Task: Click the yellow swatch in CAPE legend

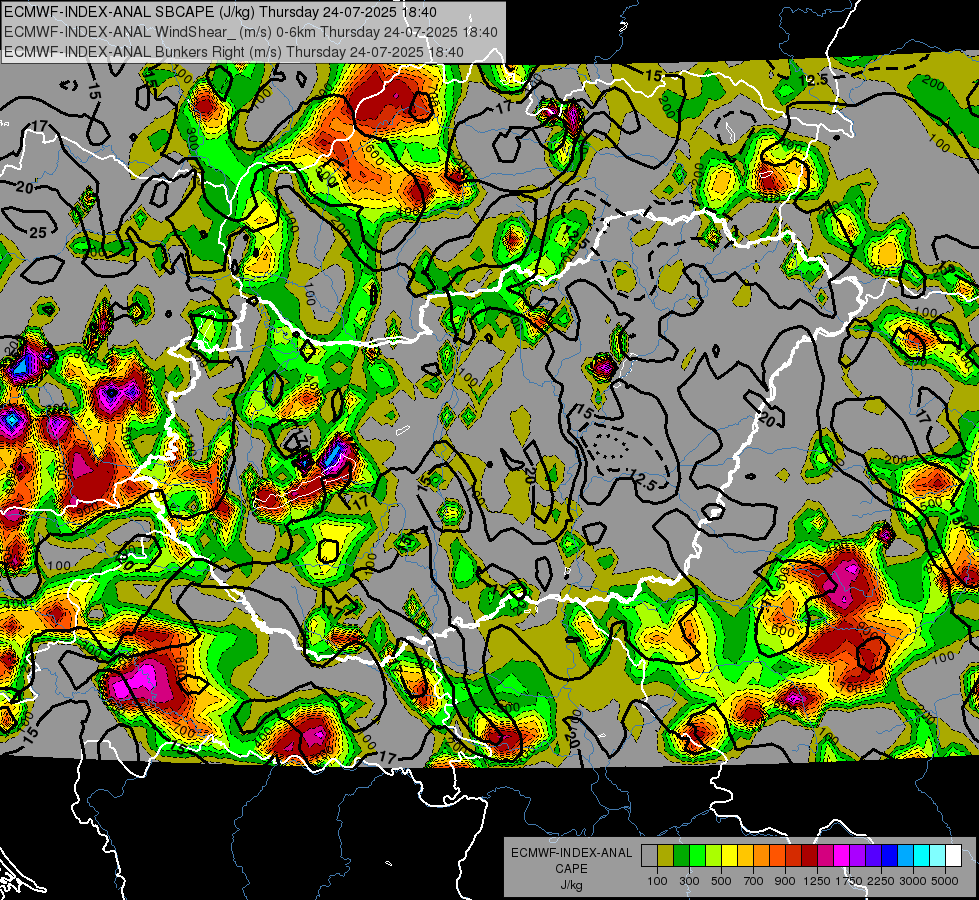Action: pyautogui.click(x=729, y=855)
